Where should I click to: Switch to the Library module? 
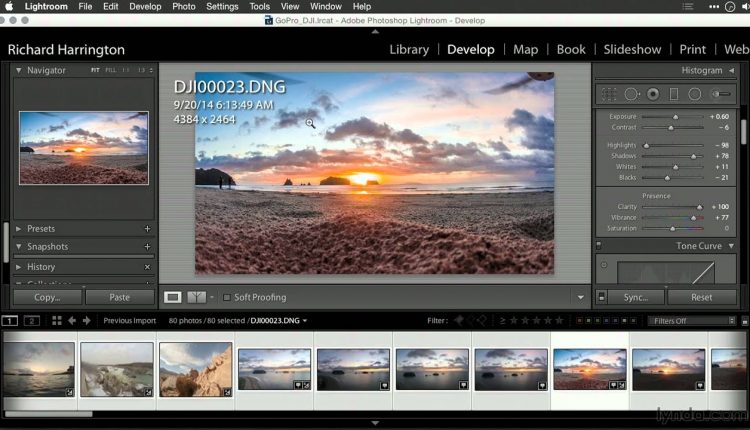(x=409, y=49)
